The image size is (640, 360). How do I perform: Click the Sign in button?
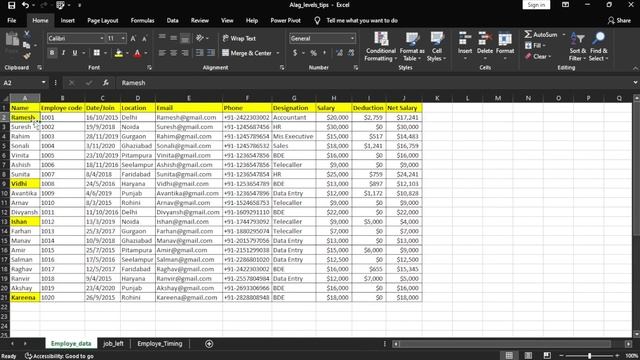(536, 5)
